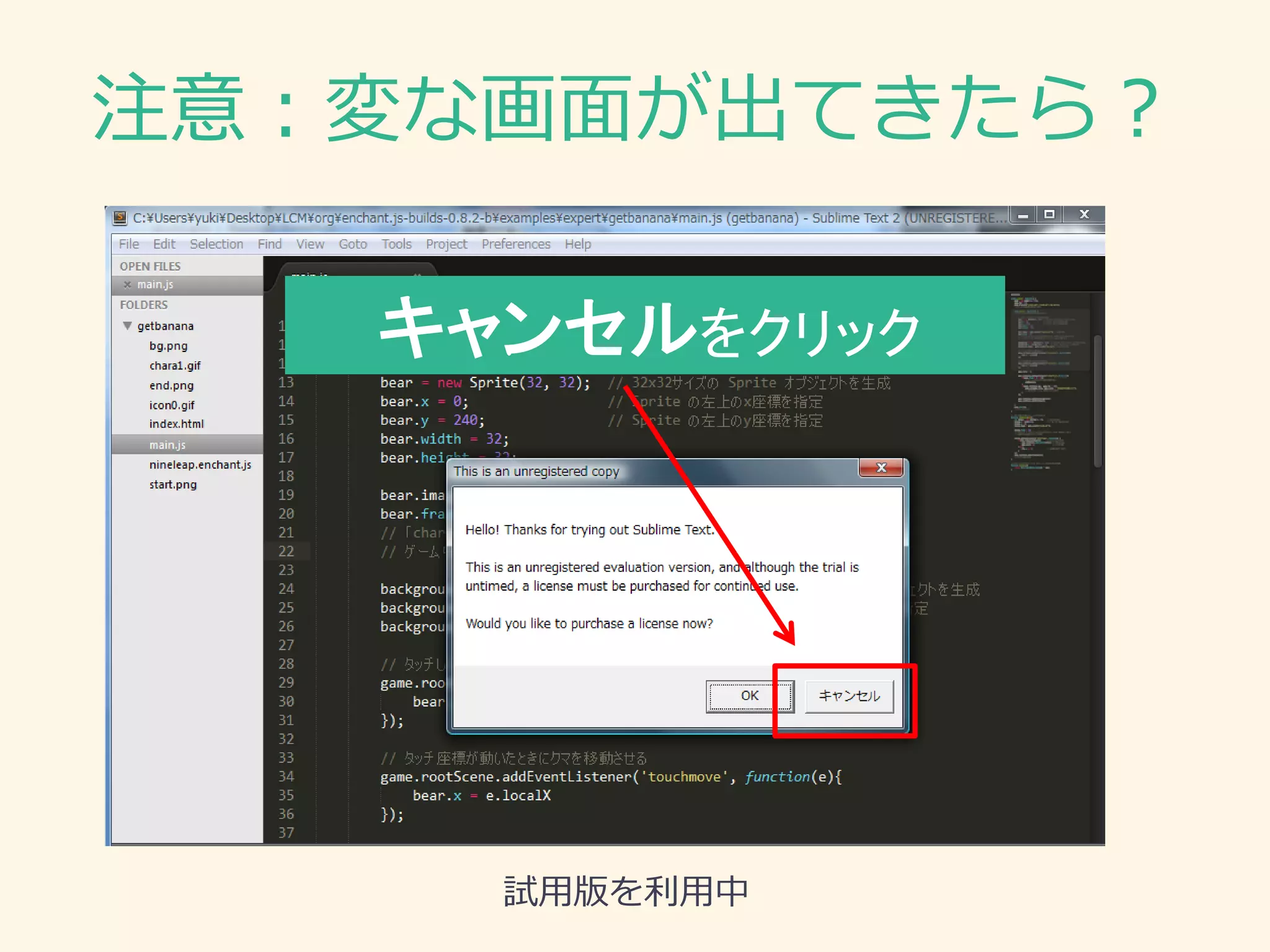Close main.js in Open Files list

[x=127, y=284]
